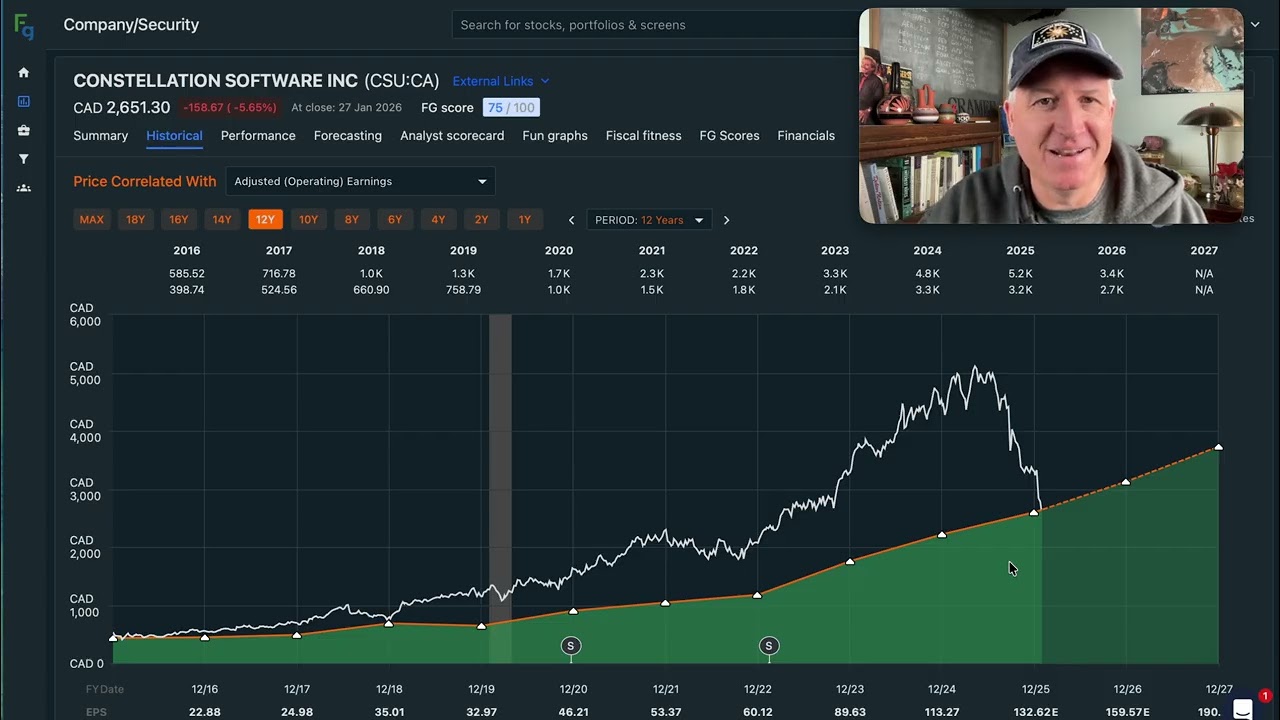This screenshot has width=1280, height=720.
Task: Open the PERIOD 12 Years dropdown
Action: 648,220
